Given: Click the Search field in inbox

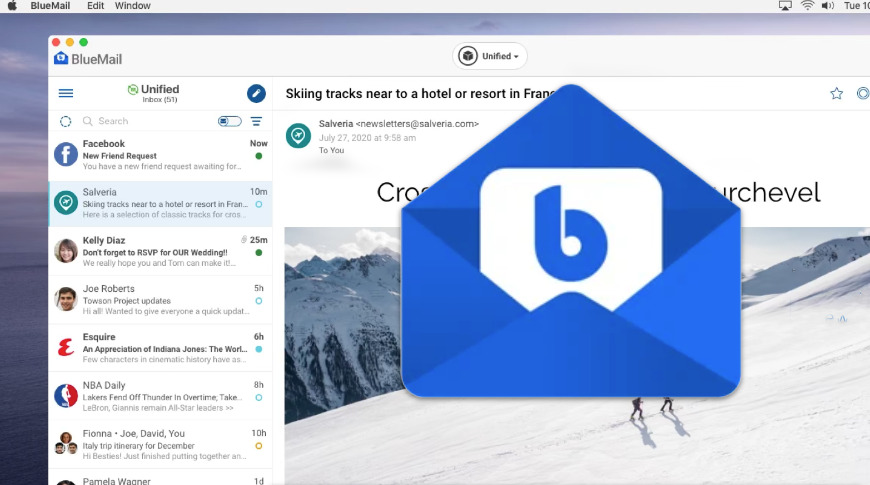Looking at the screenshot, I should 150,121.
